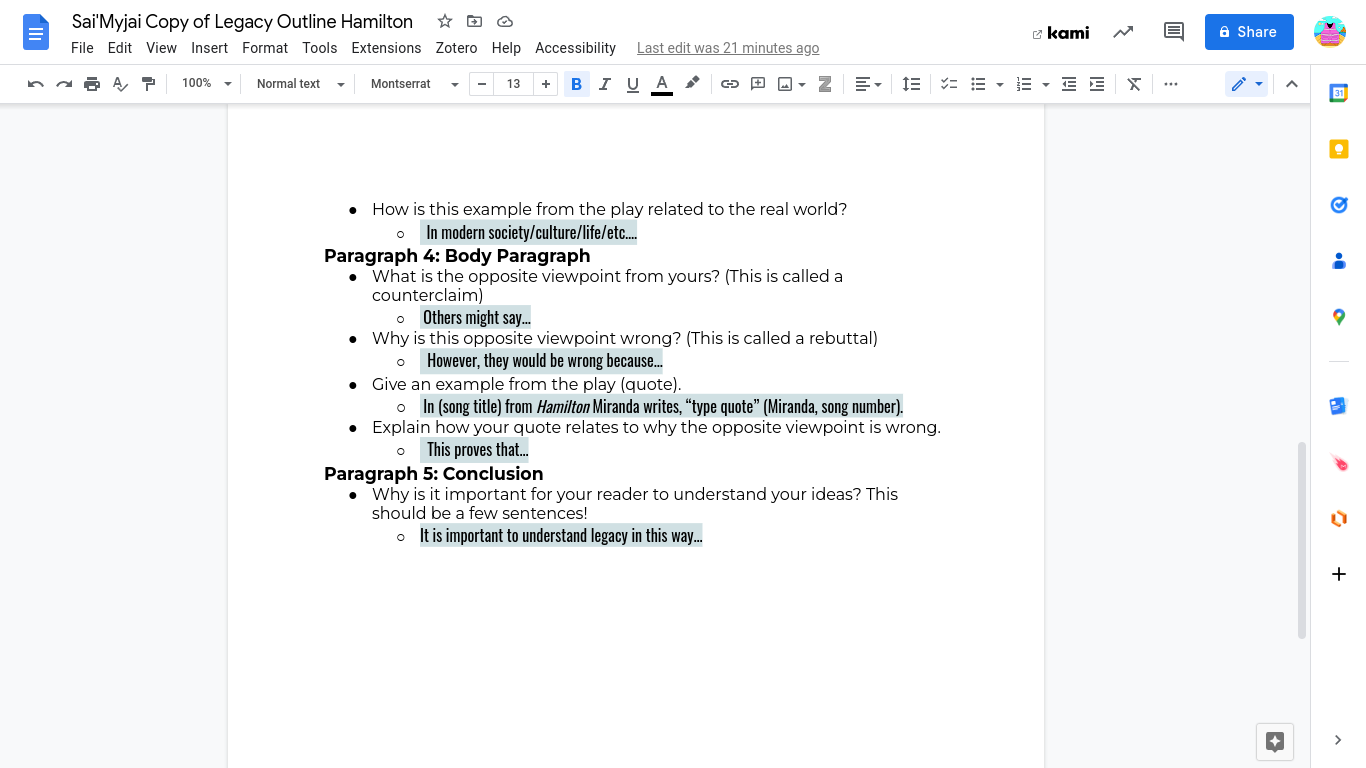Image resolution: width=1366 pixels, height=768 pixels.
Task: Toggle underline formatting
Action: click(x=632, y=84)
